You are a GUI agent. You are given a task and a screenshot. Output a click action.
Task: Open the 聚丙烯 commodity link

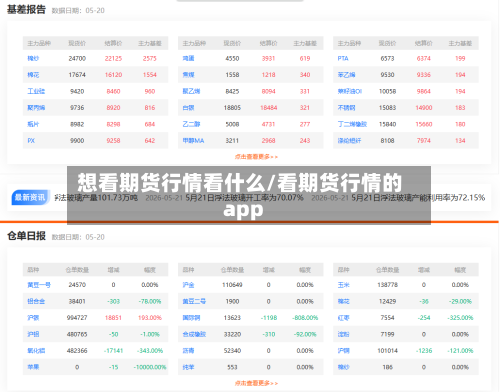(36, 108)
